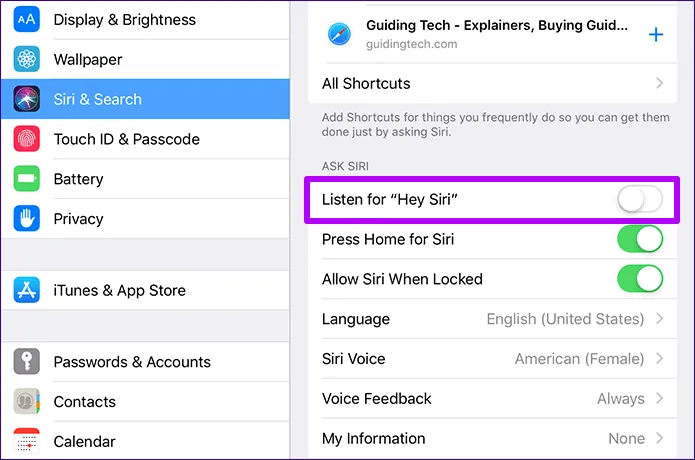Tap the Touch ID fingerprint icon
695x460 pixels.
27,139
